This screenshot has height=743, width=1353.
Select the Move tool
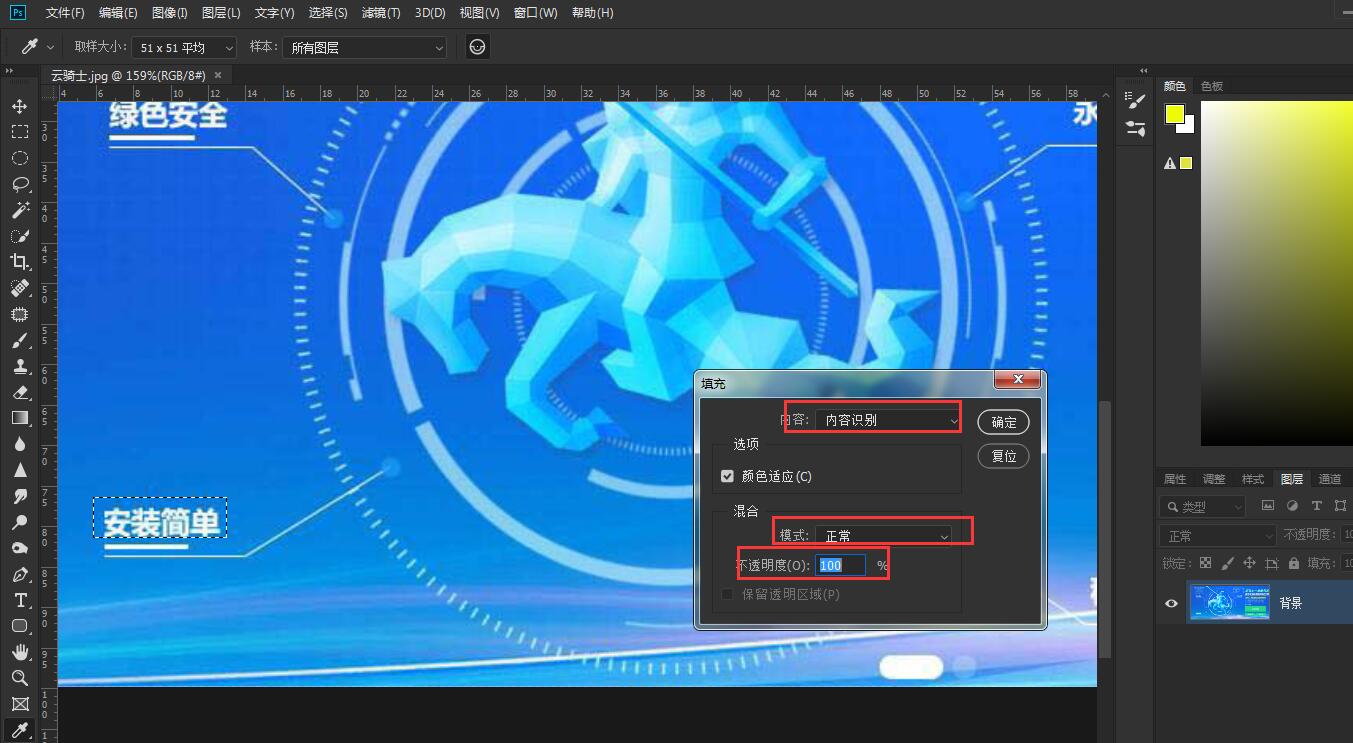click(19, 106)
